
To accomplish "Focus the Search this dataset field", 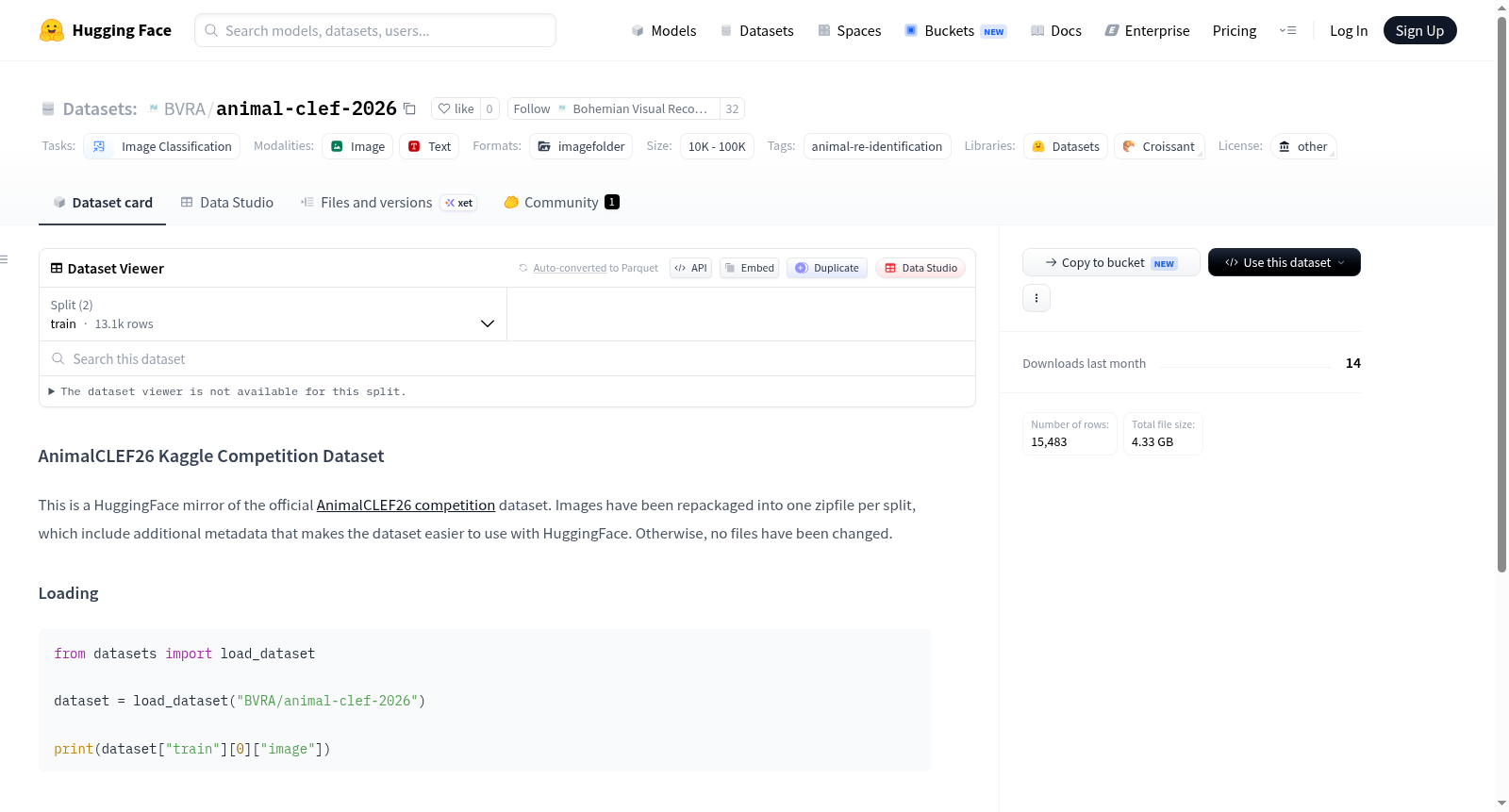I will pyautogui.click(x=507, y=358).
